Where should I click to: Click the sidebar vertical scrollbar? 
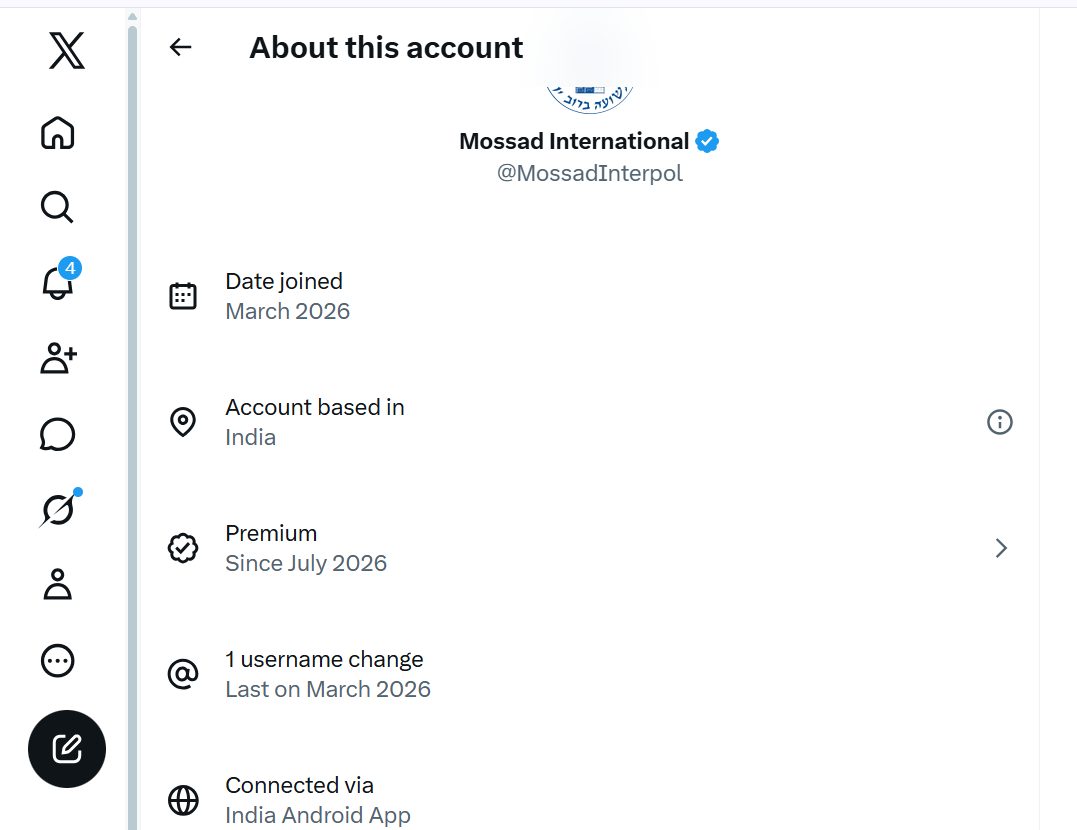pyautogui.click(x=133, y=426)
